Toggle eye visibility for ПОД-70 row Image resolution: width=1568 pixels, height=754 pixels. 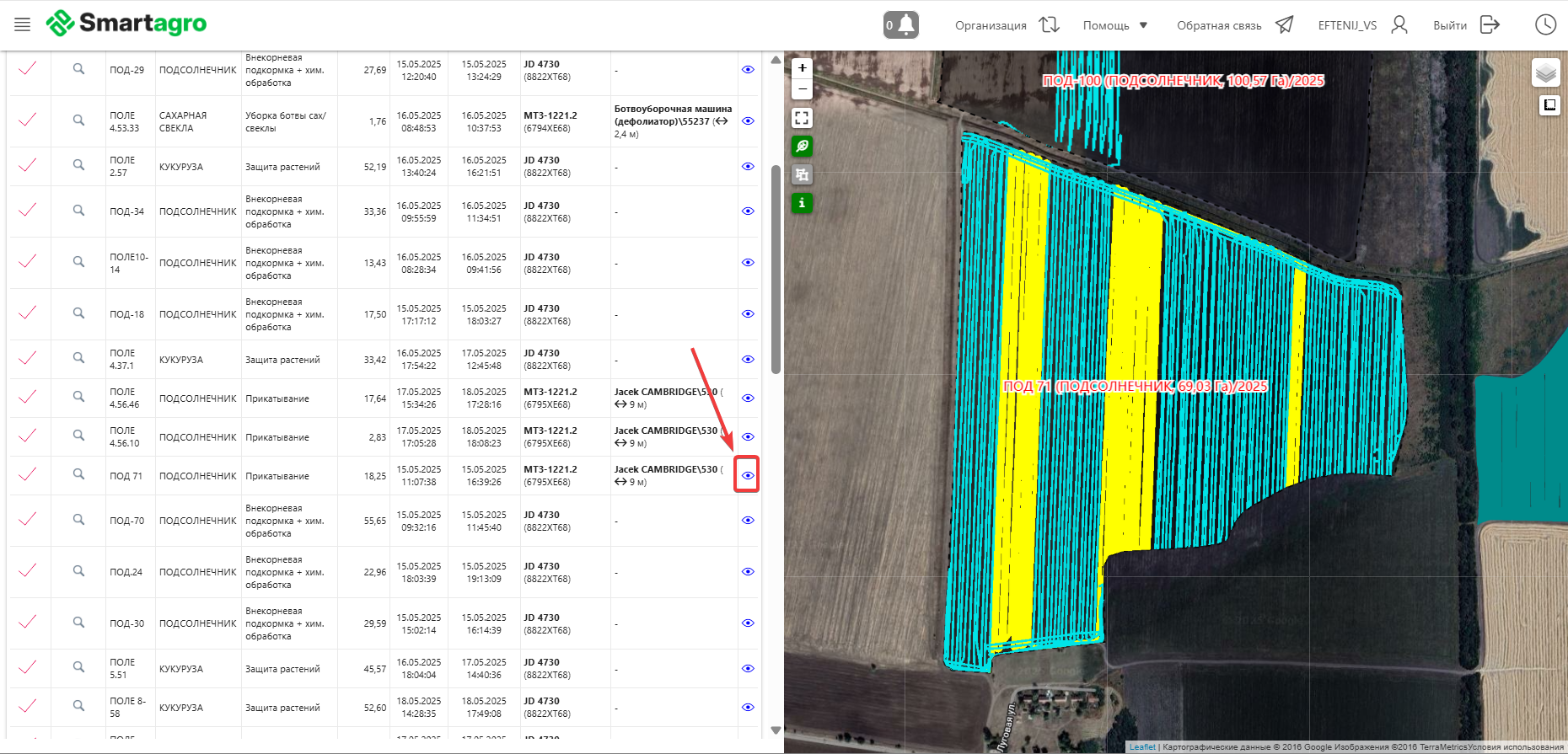(x=747, y=521)
